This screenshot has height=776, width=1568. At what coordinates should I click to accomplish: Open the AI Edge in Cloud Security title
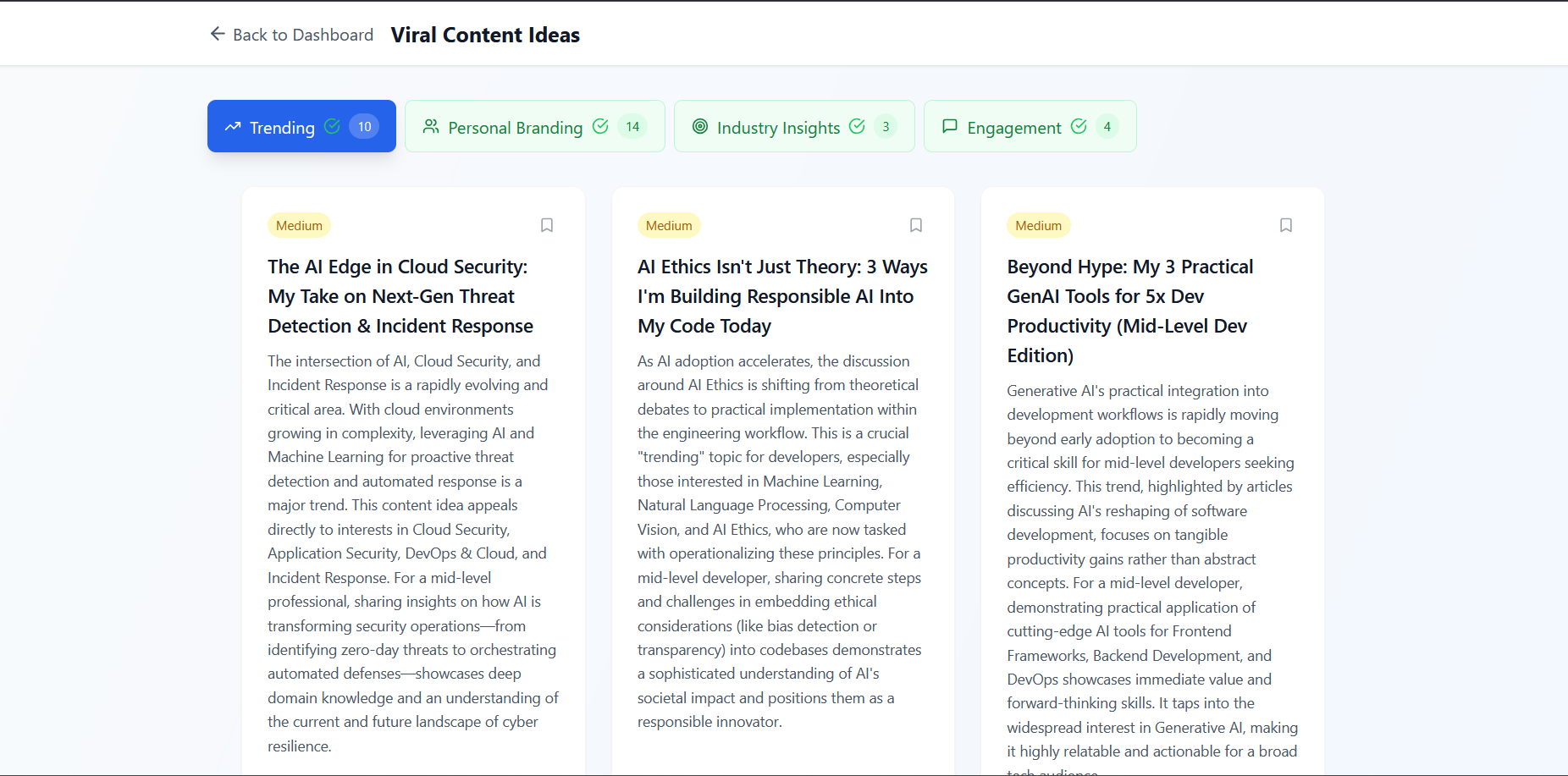click(x=400, y=296)
